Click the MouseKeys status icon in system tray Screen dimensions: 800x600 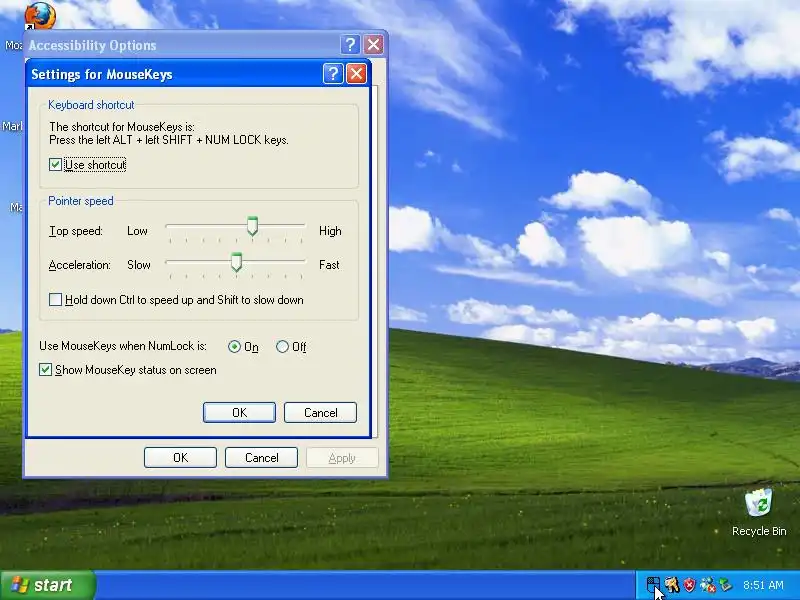point(653,585)
